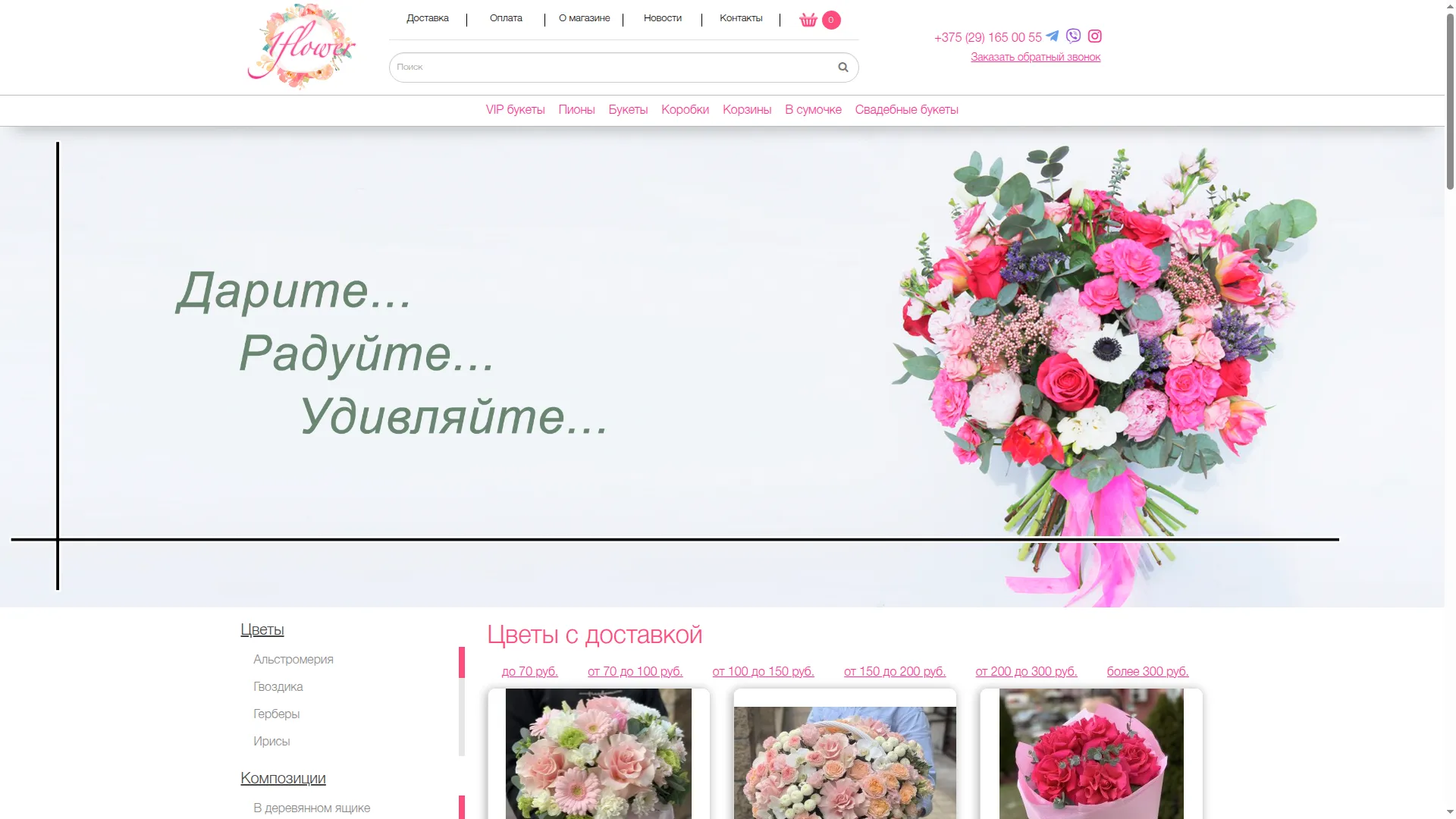Open the О магазине menu item

coord(584,18)
